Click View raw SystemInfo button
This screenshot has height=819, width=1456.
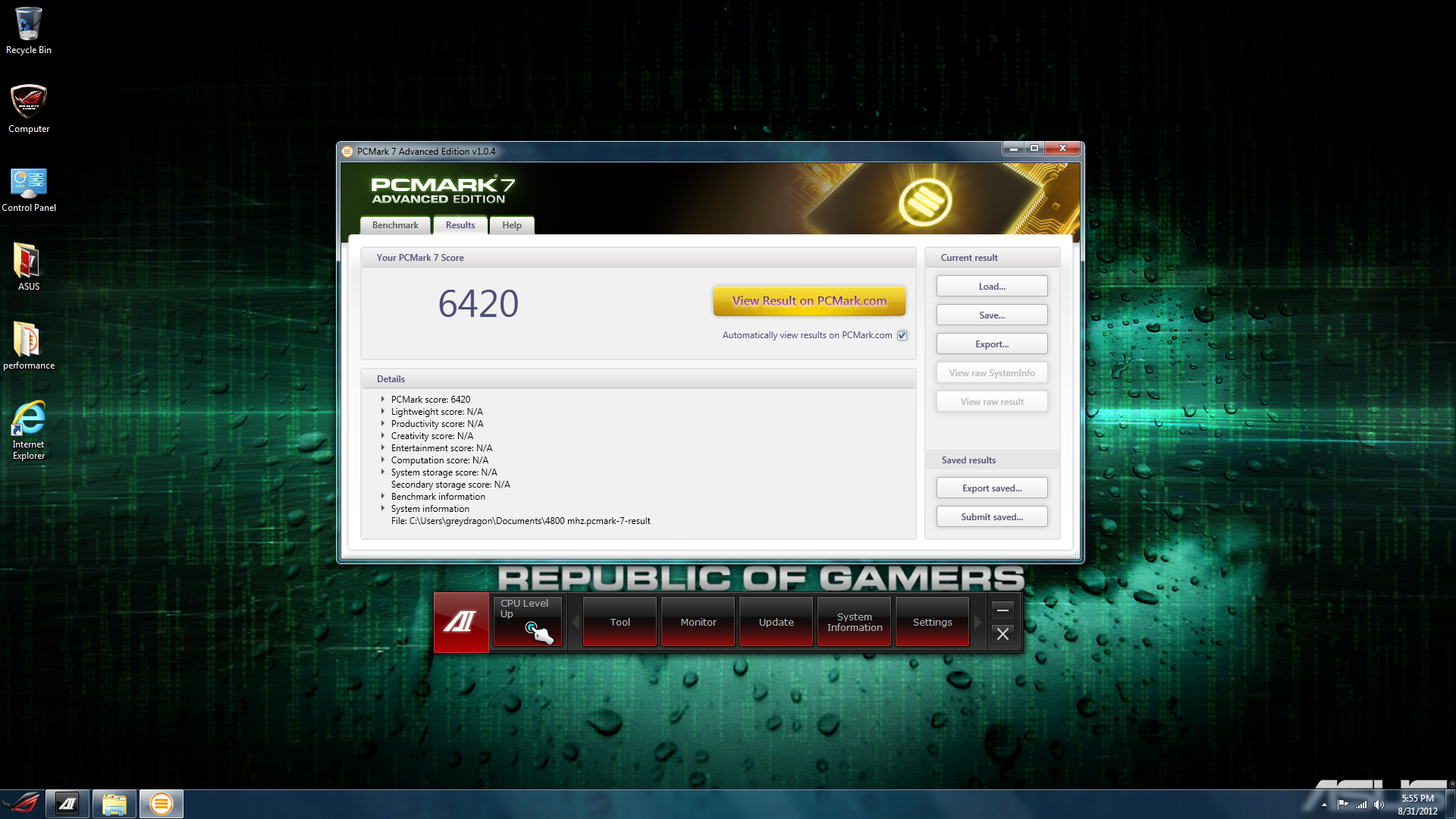click(992, 373)
